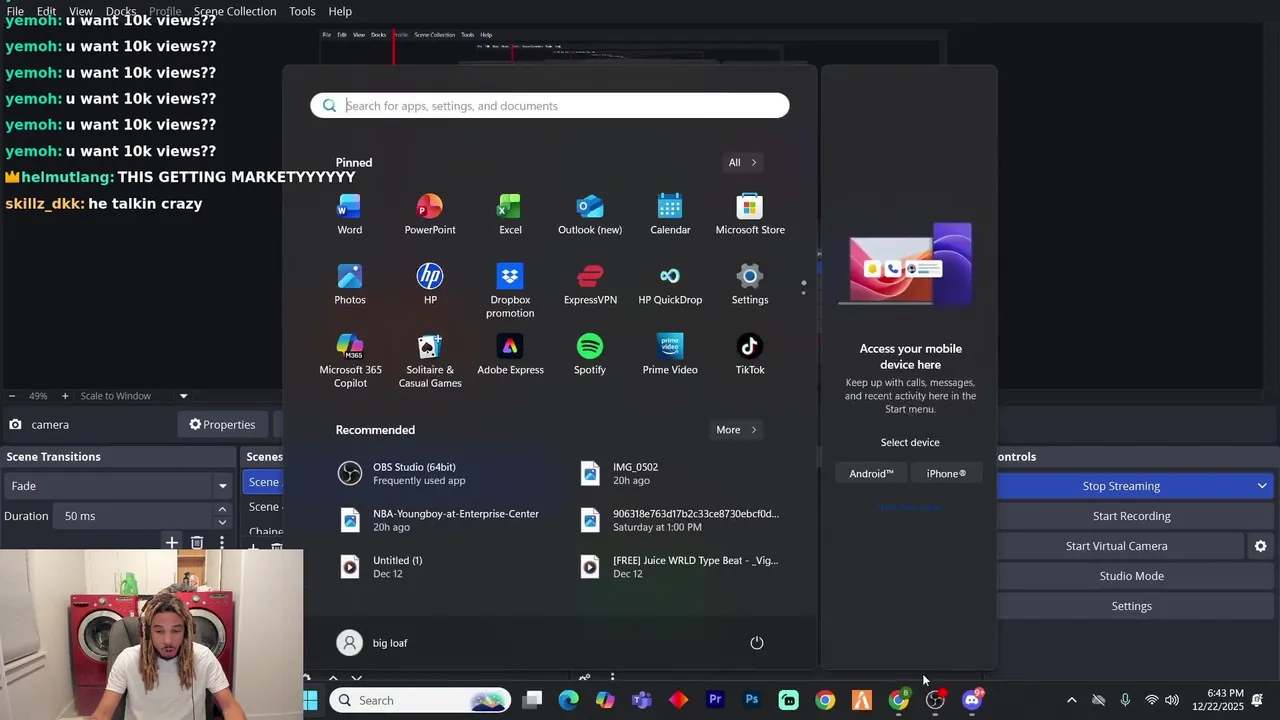Click Stop Streaming button
1280x720 pixels.
tap(1121, 486)
